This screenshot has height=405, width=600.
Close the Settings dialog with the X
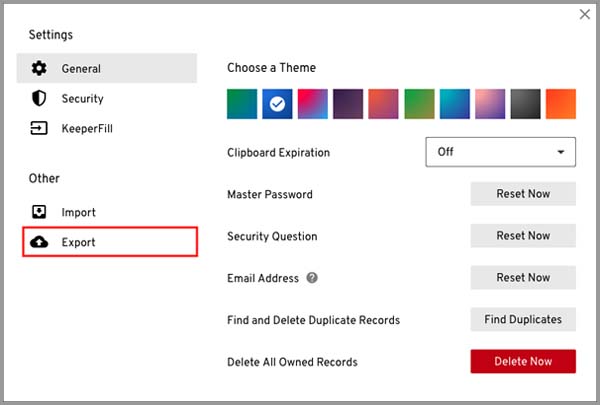point(584,14)
